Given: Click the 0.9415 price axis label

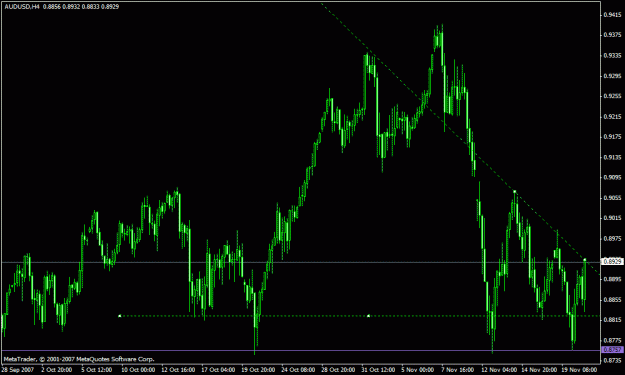Looking at the screenshot, I should coord(613,15).
